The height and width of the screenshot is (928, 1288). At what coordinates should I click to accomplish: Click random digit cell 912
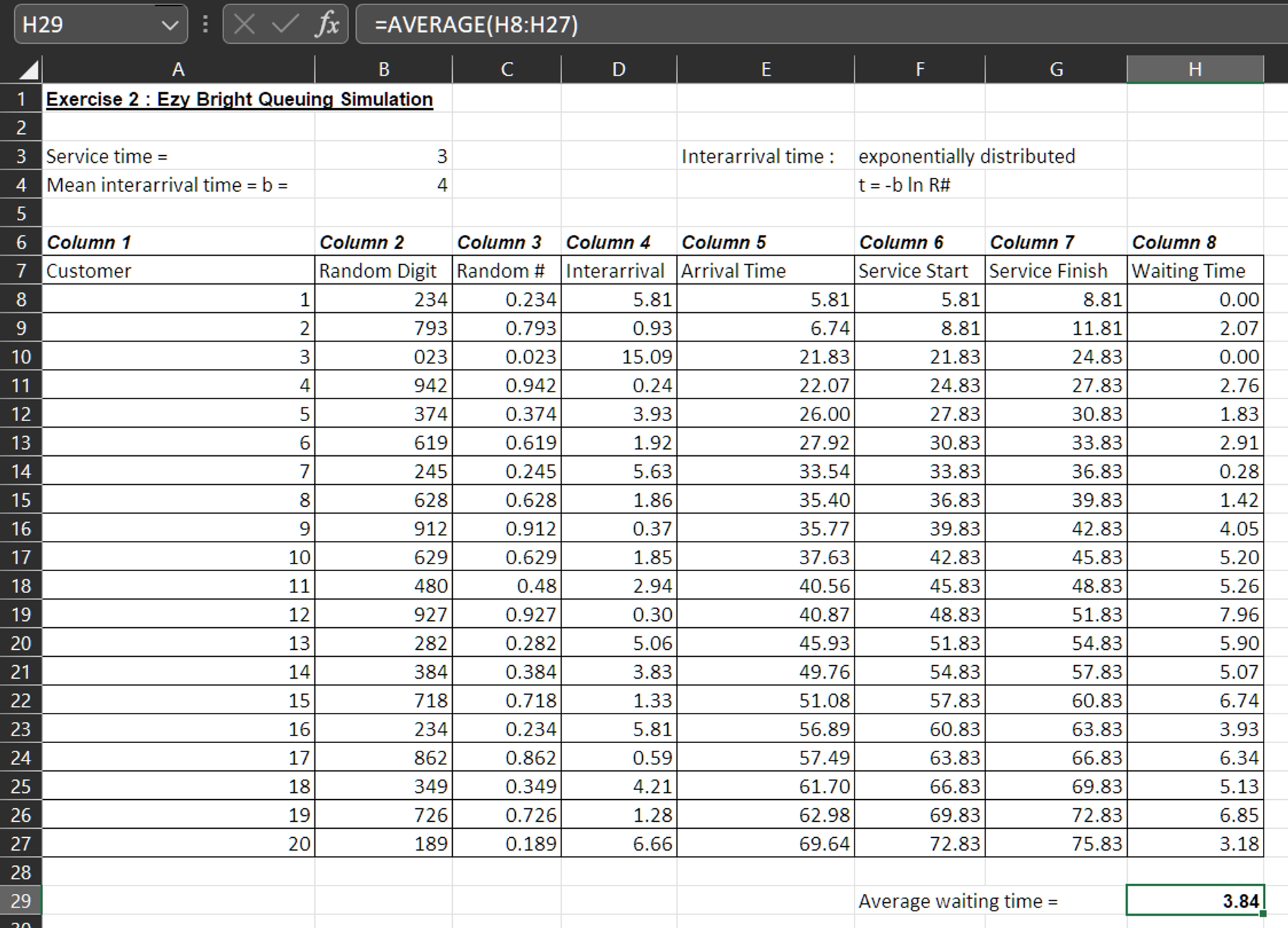[x=384, y=528]
